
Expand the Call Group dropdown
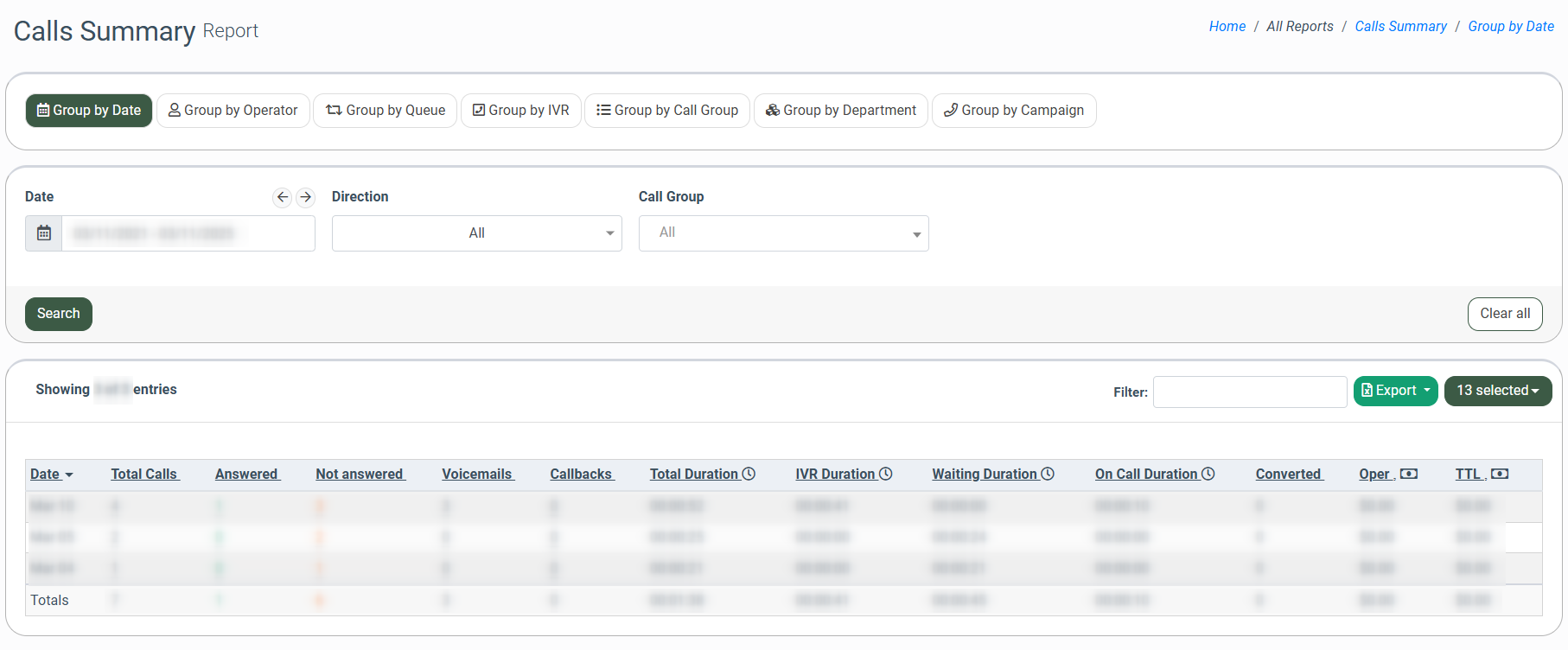point(783,233)
